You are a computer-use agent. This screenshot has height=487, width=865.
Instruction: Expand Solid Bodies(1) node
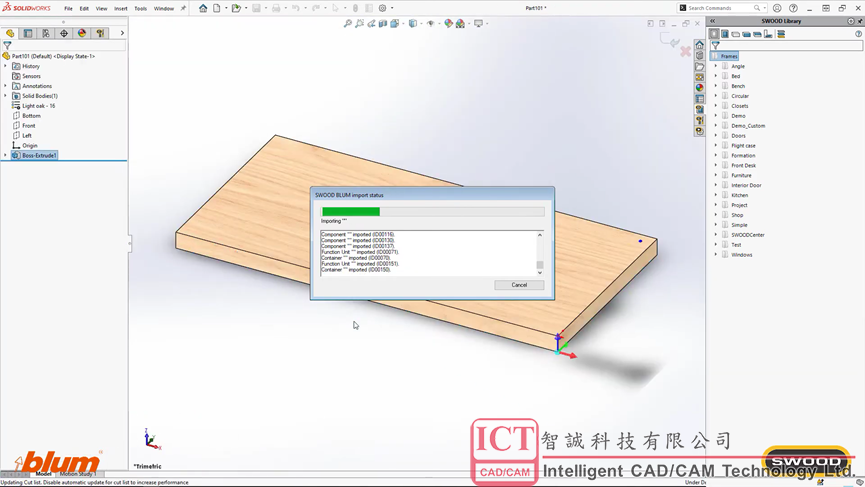coord(6,96)
